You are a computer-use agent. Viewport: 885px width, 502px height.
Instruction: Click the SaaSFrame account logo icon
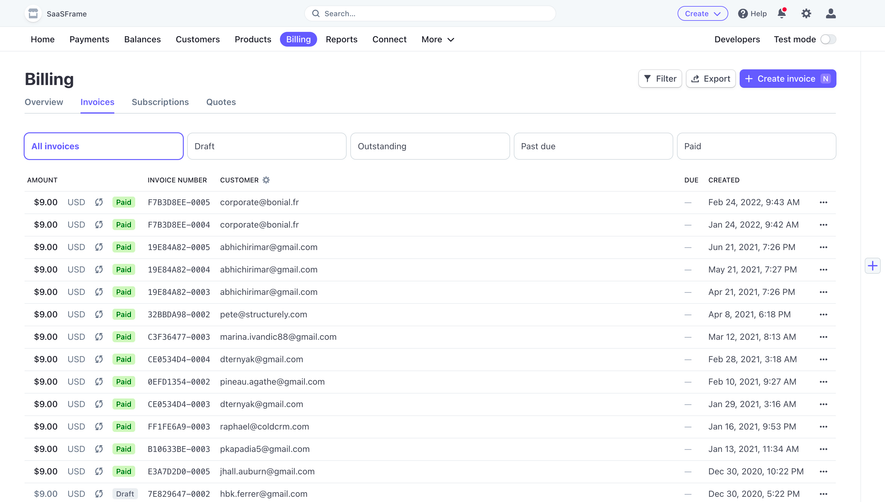(33, 14)
